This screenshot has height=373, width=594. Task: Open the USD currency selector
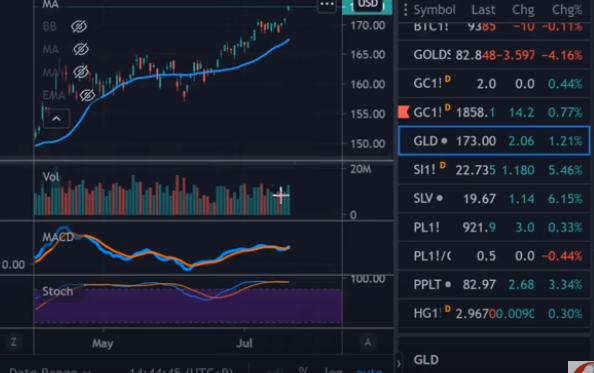[x=367, y=5]
